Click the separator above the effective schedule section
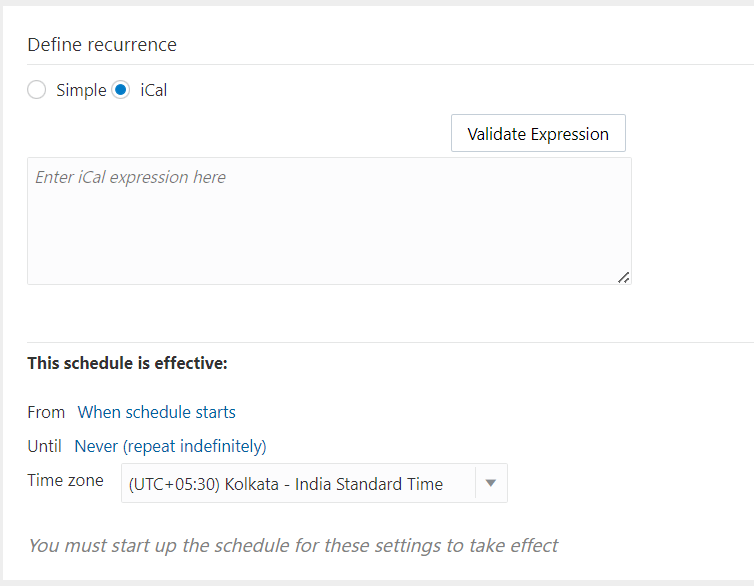The height and width of the screenshot is (586, 754). click(390, 342)
